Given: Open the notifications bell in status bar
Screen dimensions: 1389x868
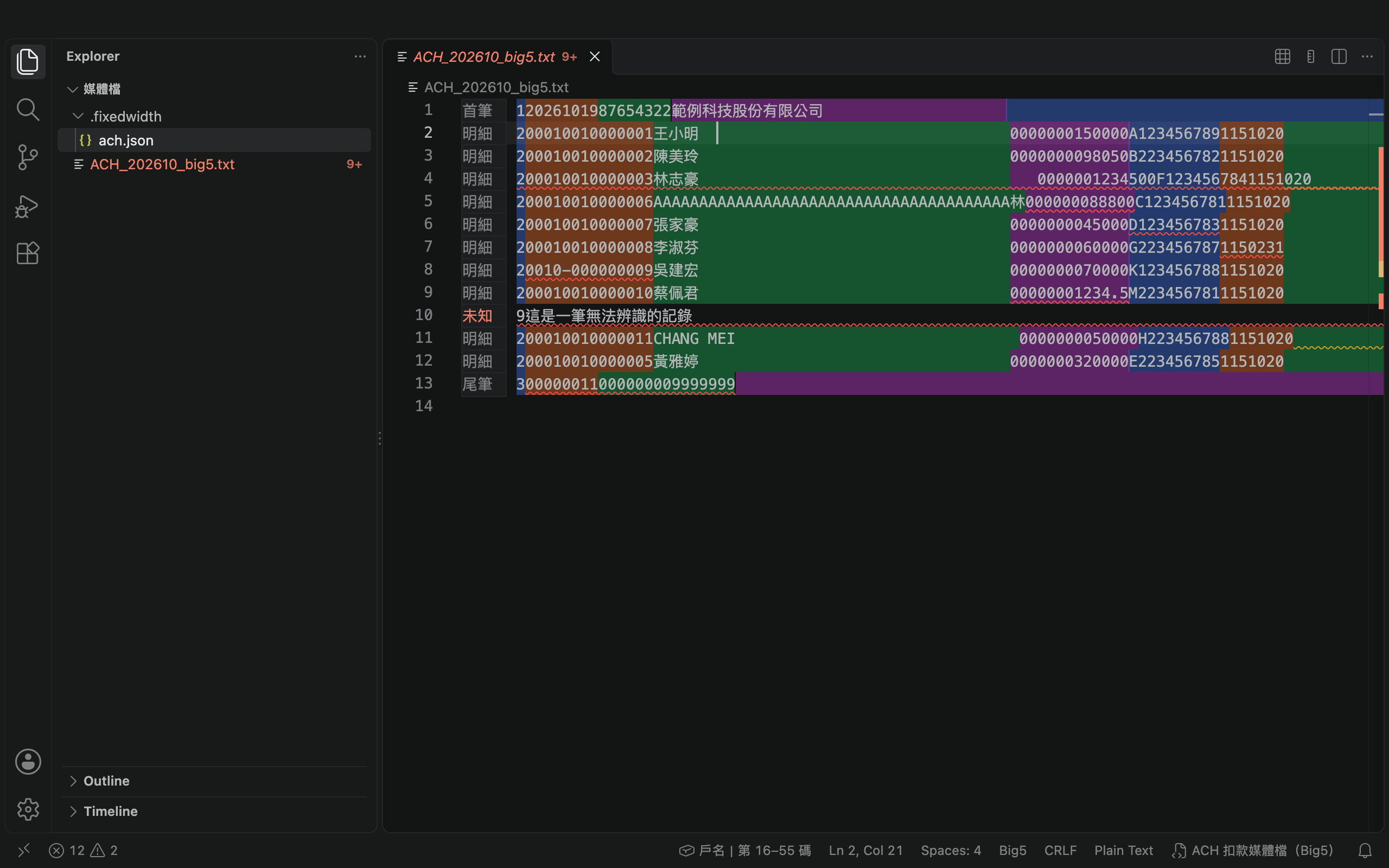Looking at the screenshot, I should tap(1365, 850).
